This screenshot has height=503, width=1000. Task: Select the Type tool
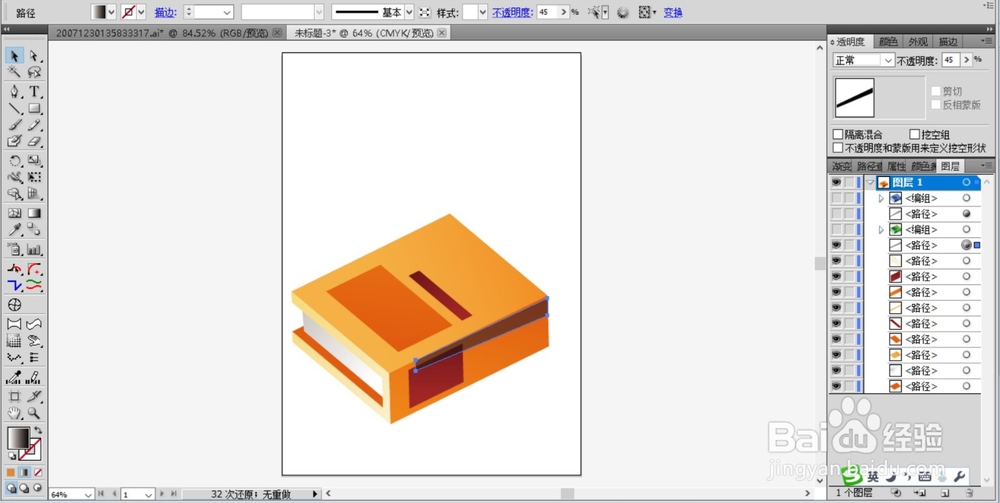click(34, 91)
